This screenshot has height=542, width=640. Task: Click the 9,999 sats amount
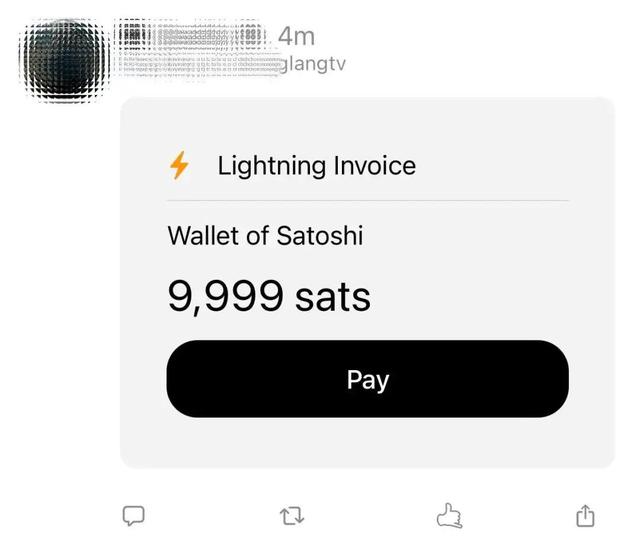click(x=268, y=296)
